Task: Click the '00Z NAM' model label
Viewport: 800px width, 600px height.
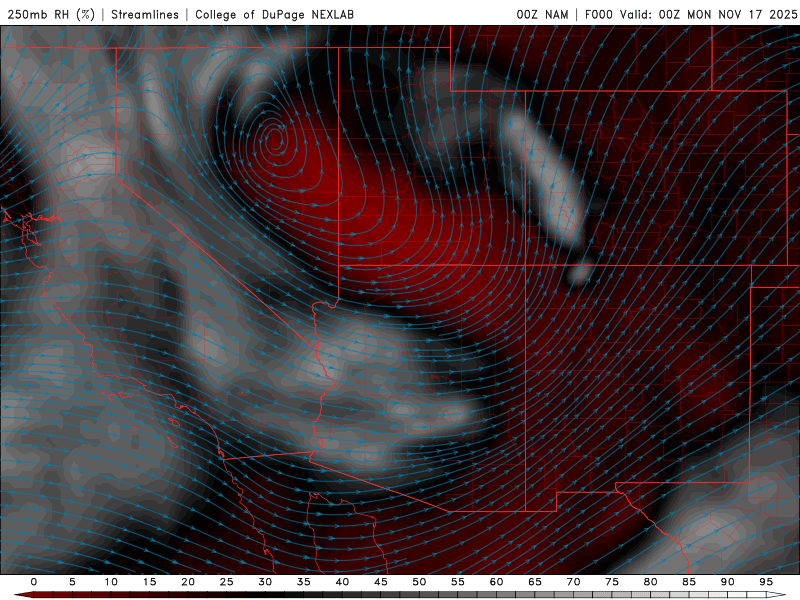Action: point(542,14)
